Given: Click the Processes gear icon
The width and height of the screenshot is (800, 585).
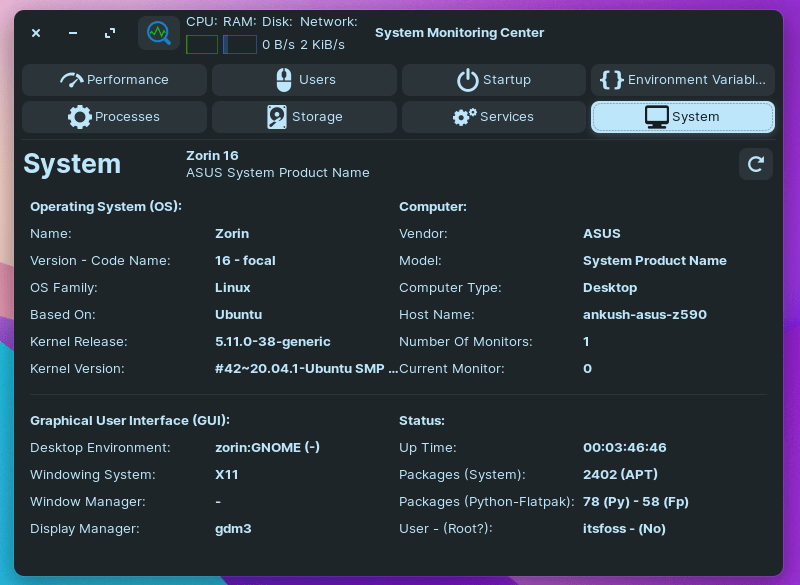Looking at the screenshot, I should (80, 117).
